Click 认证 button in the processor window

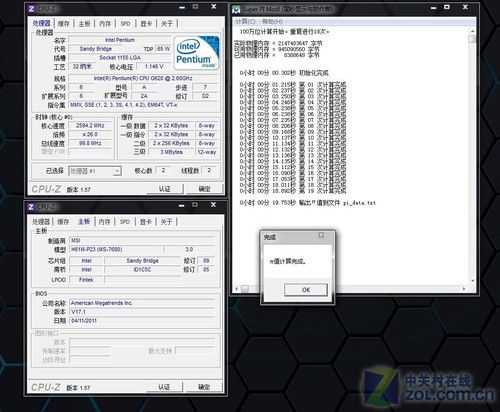tap(165, 189)
